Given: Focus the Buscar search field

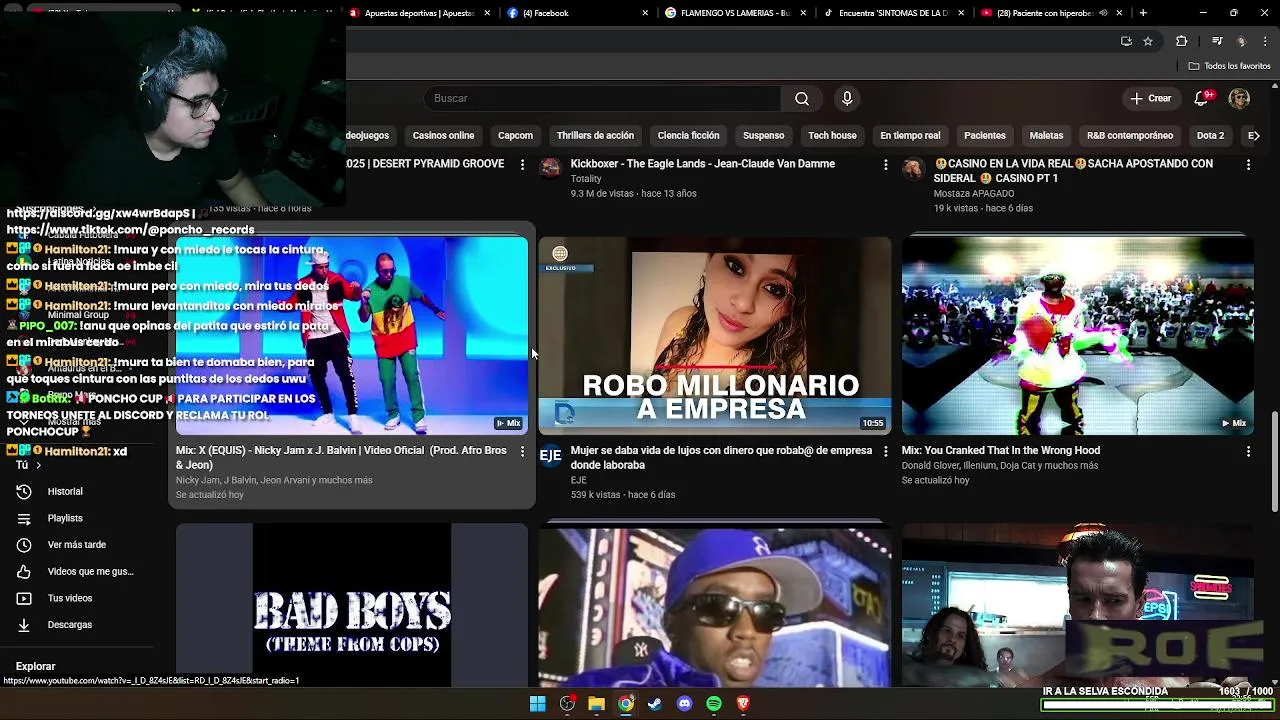Looking at the screenshot, I should click(x=603, y=98).
